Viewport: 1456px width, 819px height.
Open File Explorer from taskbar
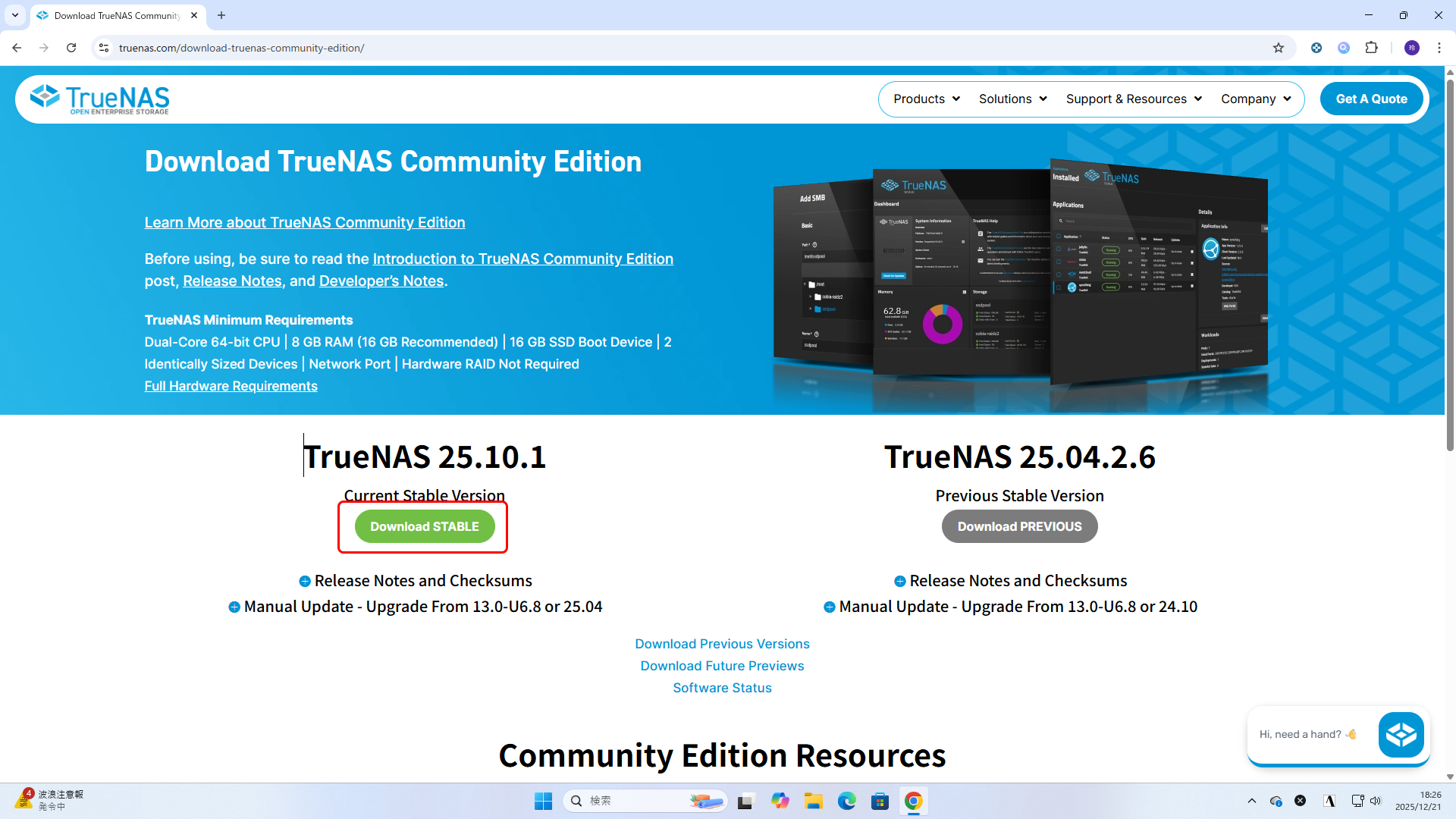click(813, 801)
